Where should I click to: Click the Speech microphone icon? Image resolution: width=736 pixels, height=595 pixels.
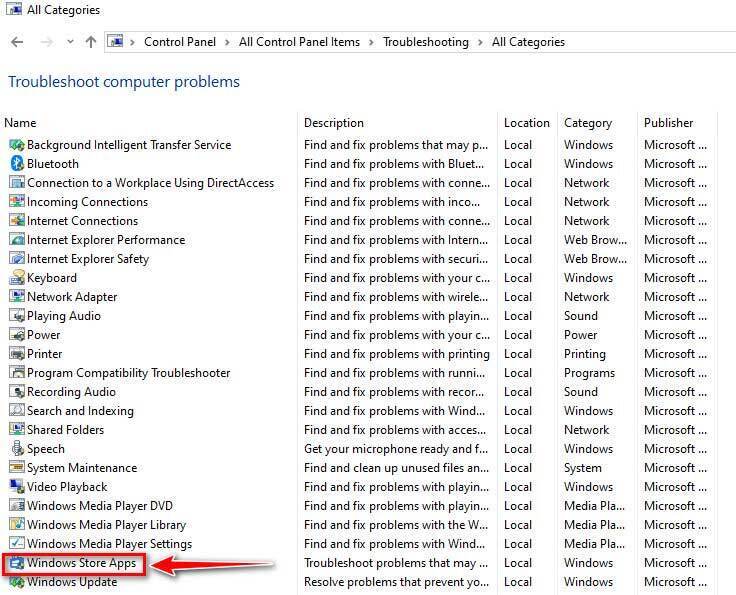(17, 449)
